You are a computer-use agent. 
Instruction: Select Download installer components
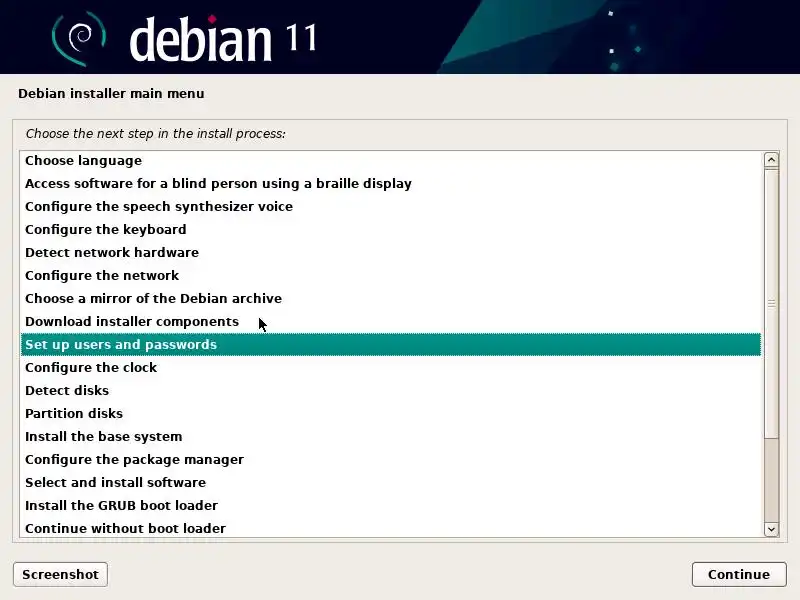[390, 321]
